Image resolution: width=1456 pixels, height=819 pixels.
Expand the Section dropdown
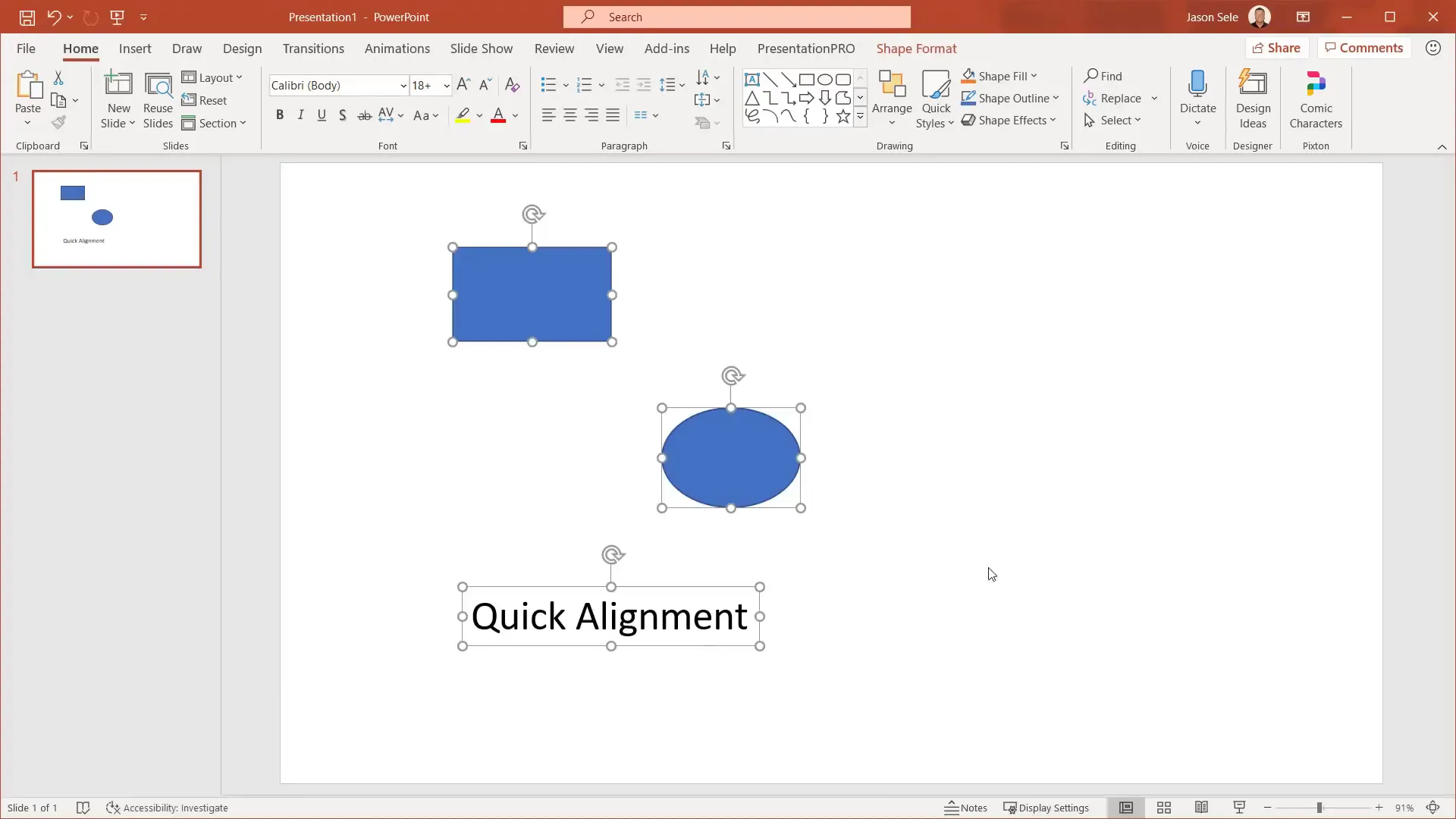point(214,123)
